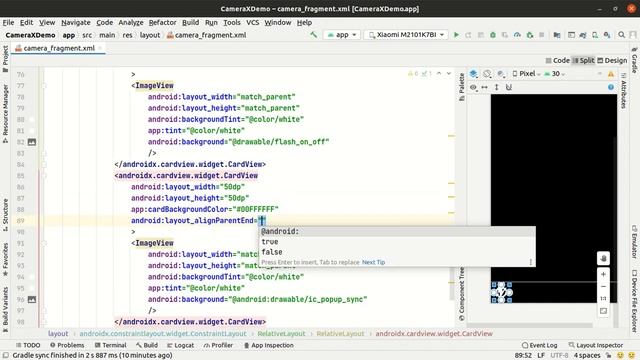Click the '4 spaces' indent status entry
This screenshot has width=640, height=360.
(587, 356)
